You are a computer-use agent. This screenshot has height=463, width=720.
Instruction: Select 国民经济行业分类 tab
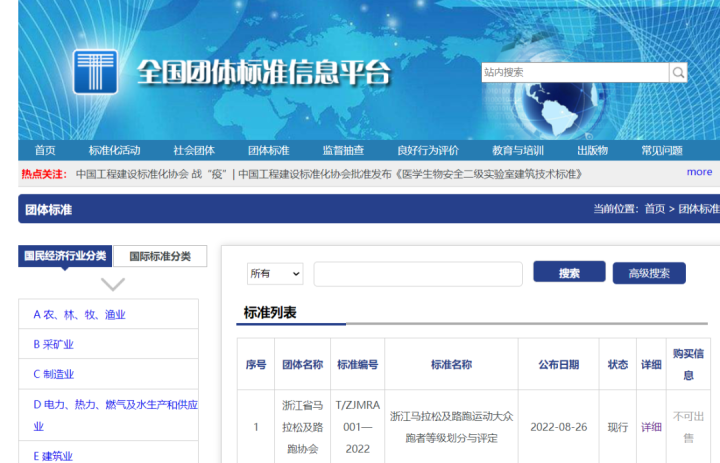(x=65, y=256)
